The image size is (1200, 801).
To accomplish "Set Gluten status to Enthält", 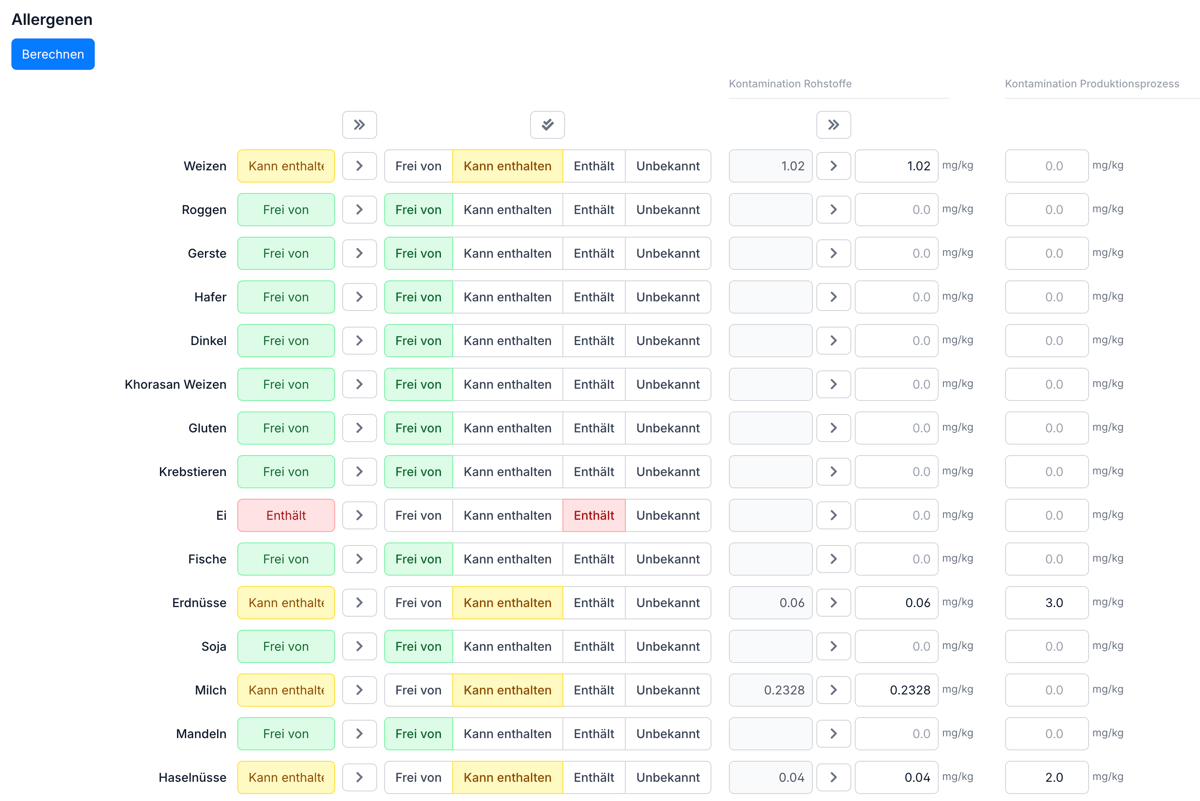I will [x=593, y=428].
